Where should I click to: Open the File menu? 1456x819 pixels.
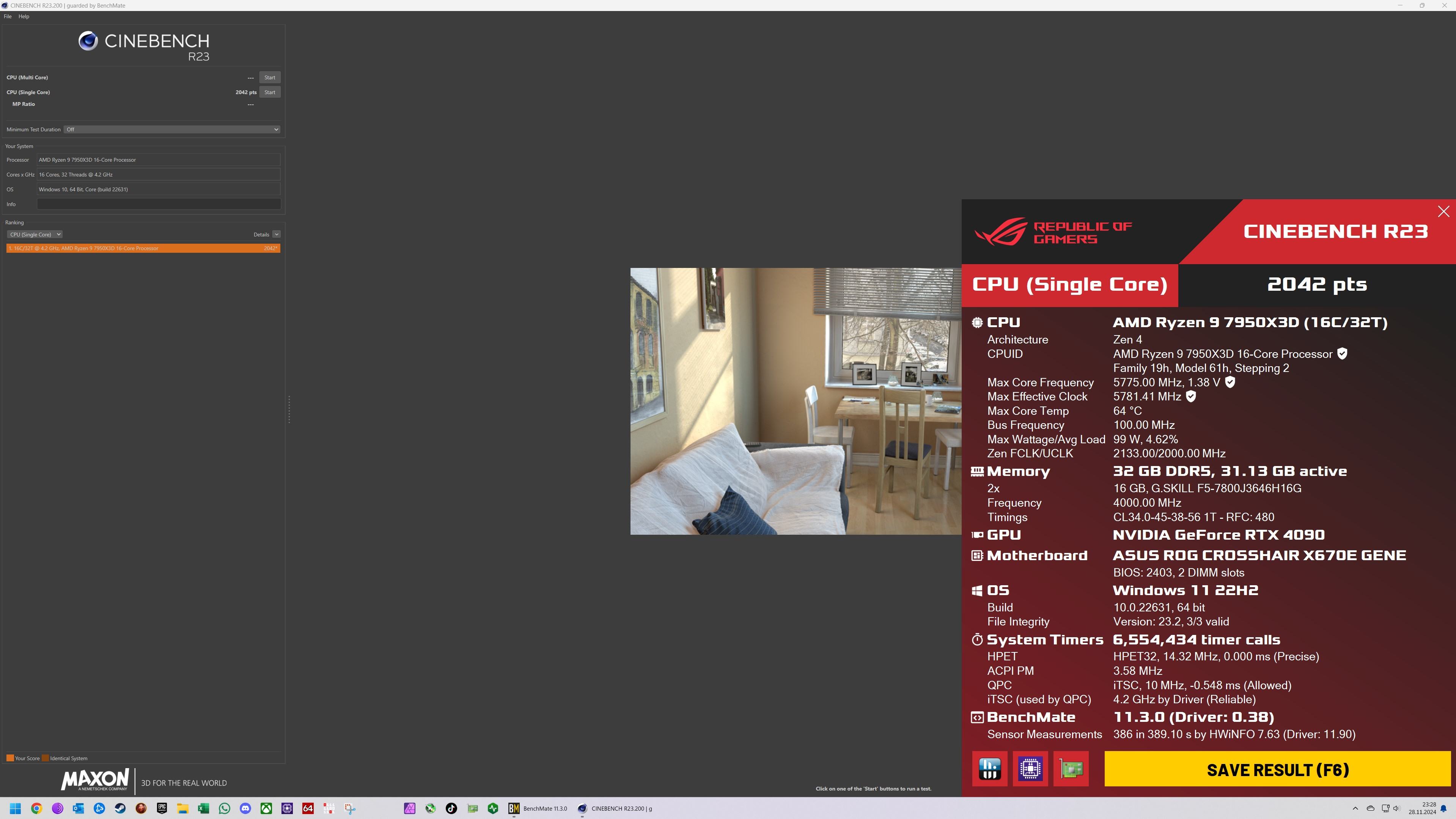tap(7, 16)
